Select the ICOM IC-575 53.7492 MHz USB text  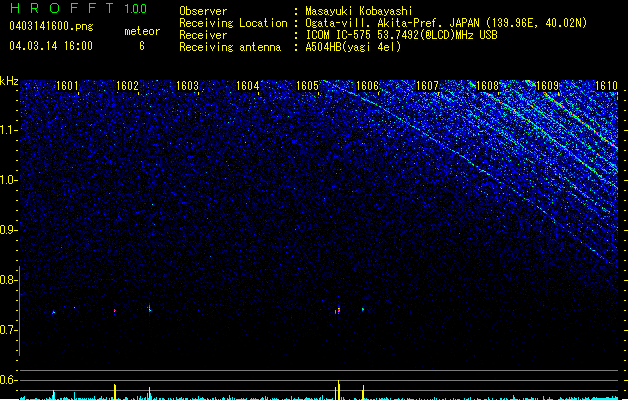[402, 35]
